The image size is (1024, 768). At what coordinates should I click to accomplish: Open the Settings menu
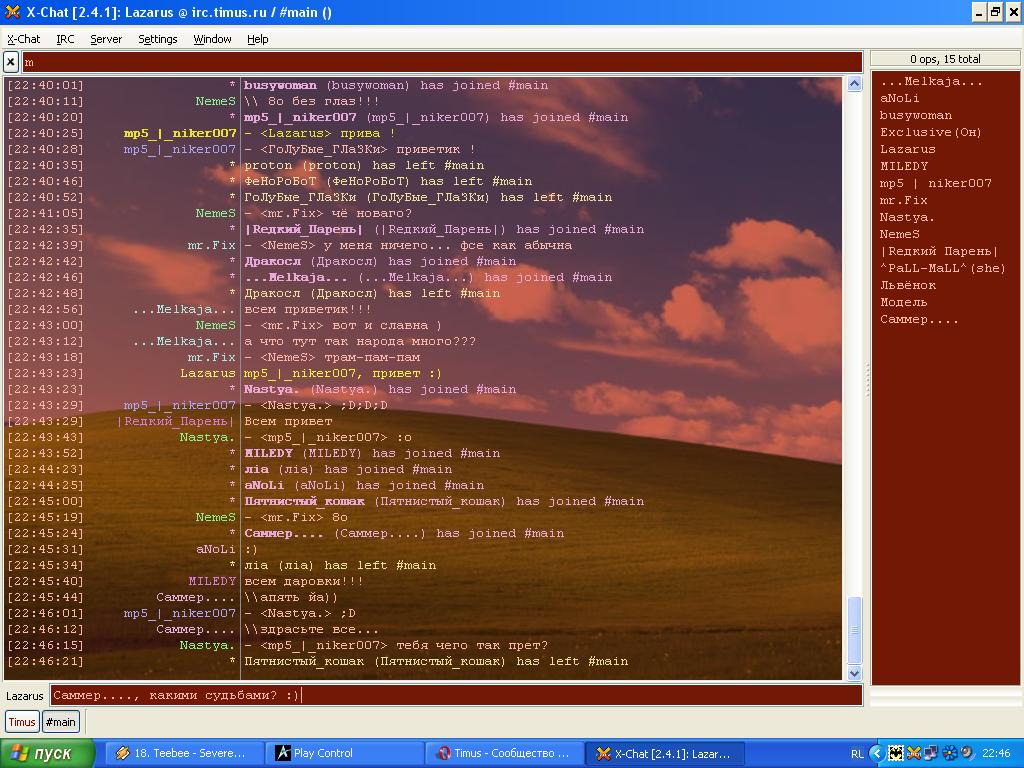(157, 39)
